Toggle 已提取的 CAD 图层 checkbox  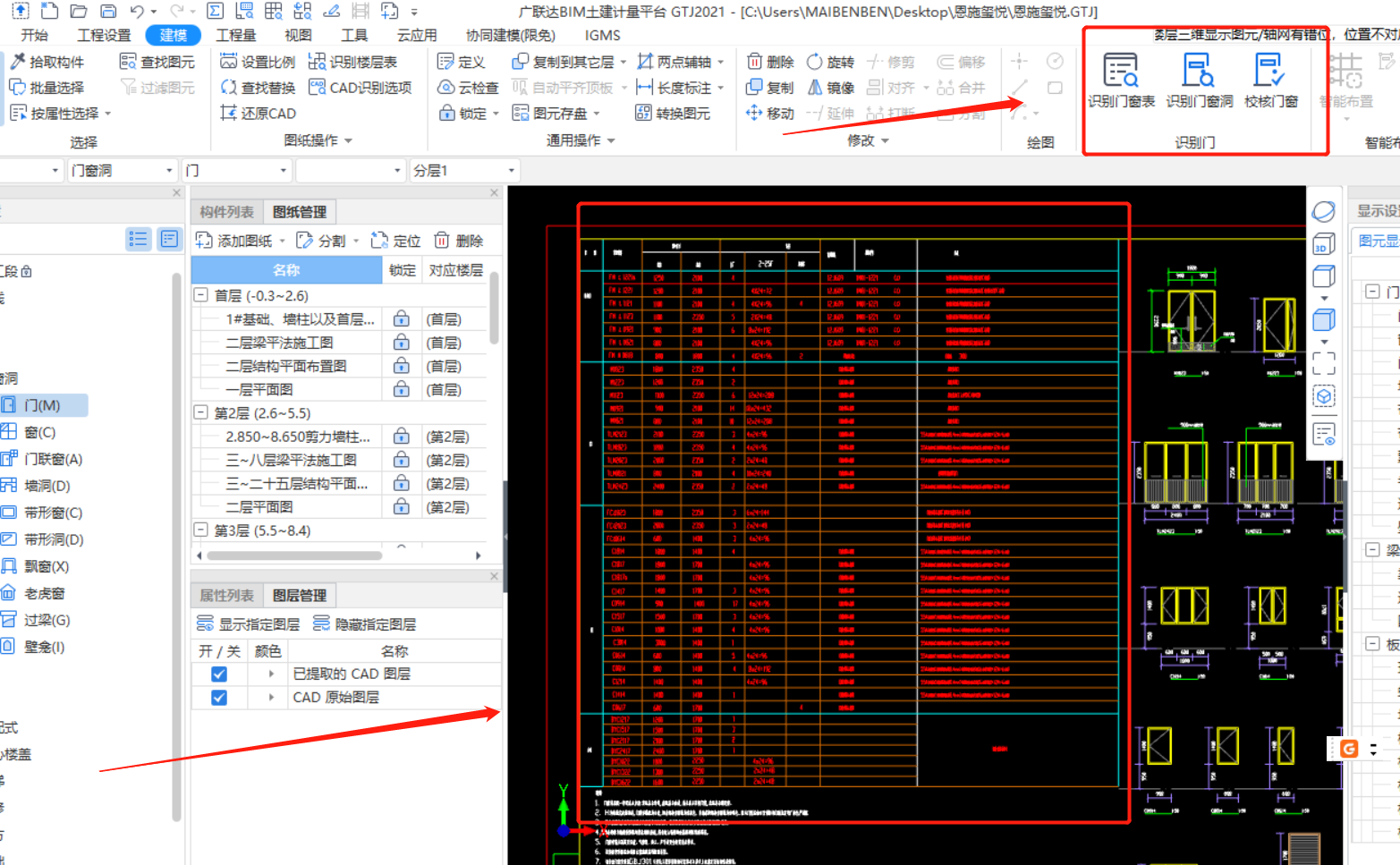pyautogui.click(x=219, y=674)
